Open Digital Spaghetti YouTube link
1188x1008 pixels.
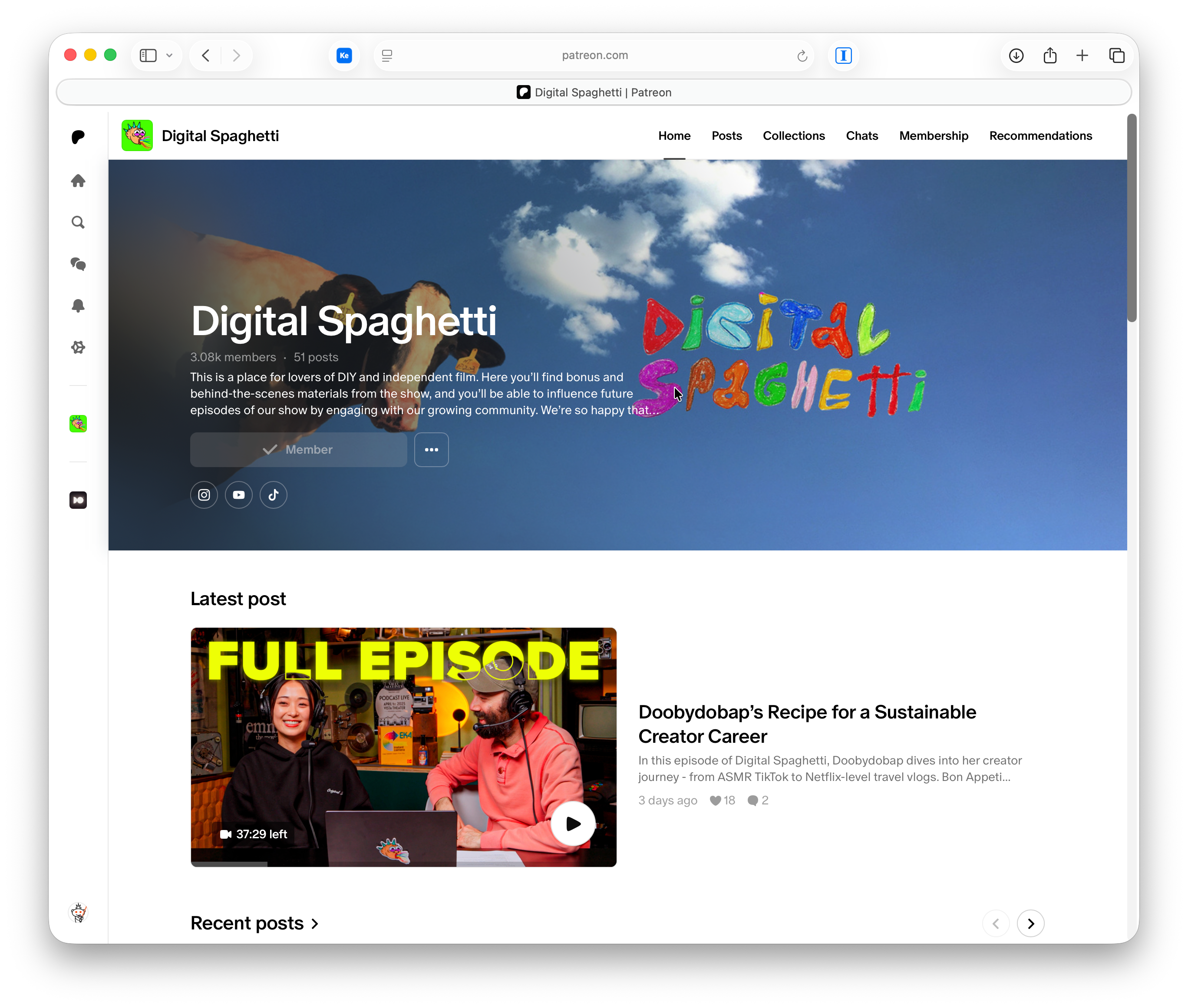239,495
